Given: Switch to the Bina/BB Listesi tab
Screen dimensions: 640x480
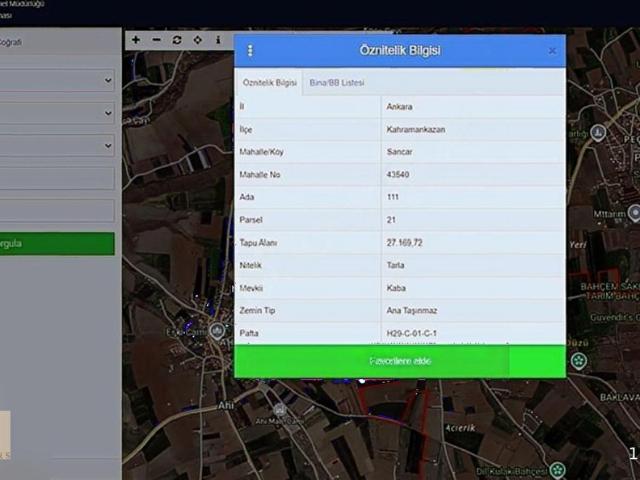Looking at the screenshot, I should click(x=337, y=82).
